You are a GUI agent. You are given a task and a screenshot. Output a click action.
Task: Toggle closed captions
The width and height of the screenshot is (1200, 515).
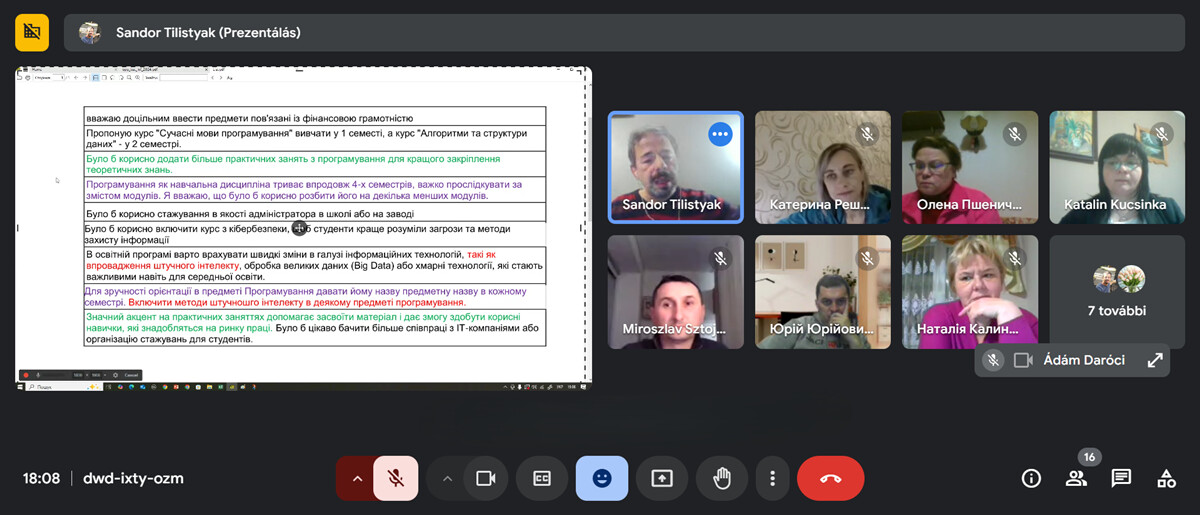tap(541, 478)
